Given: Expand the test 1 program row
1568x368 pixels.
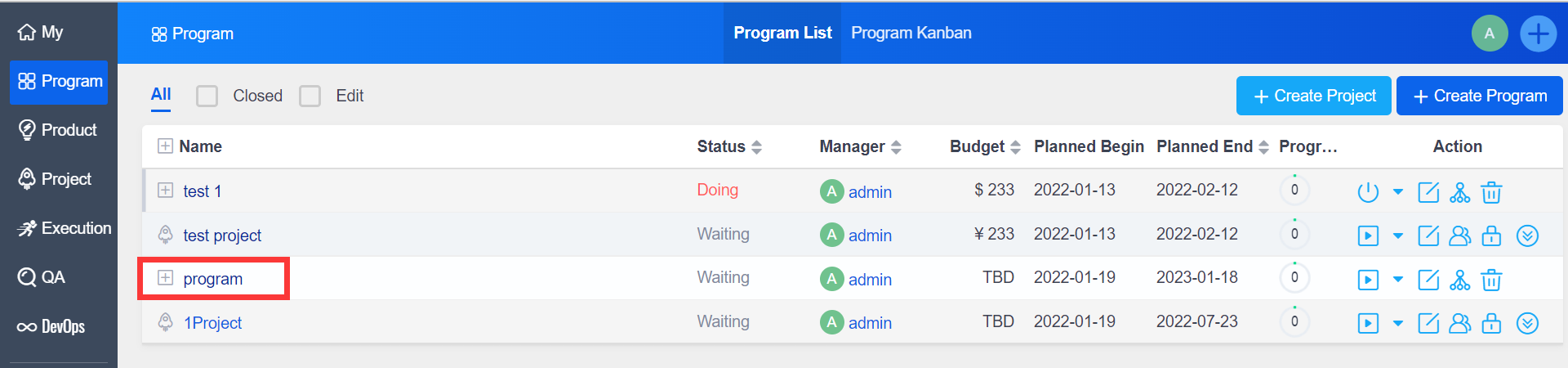Looking at the screenshot, I should click(165, 191).
